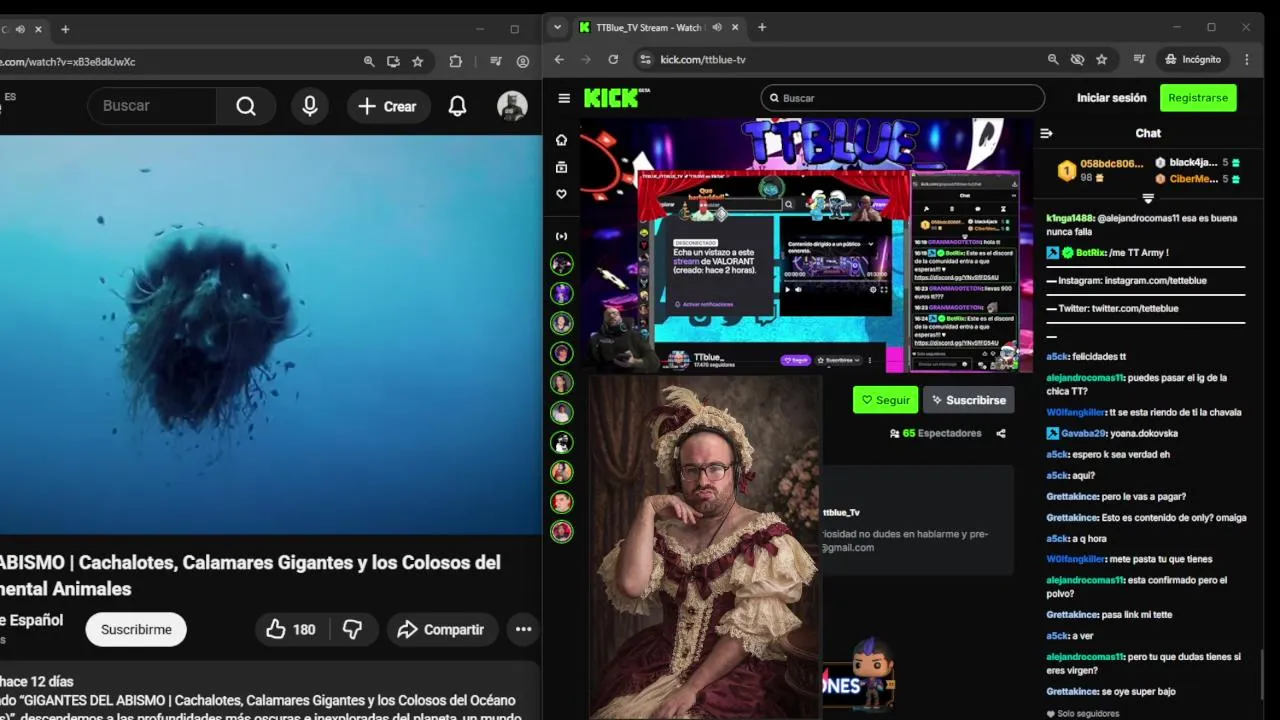Open the Crear menu on YouTube
The height and width of the screenshot is (720, 1280).
point(388,106)
